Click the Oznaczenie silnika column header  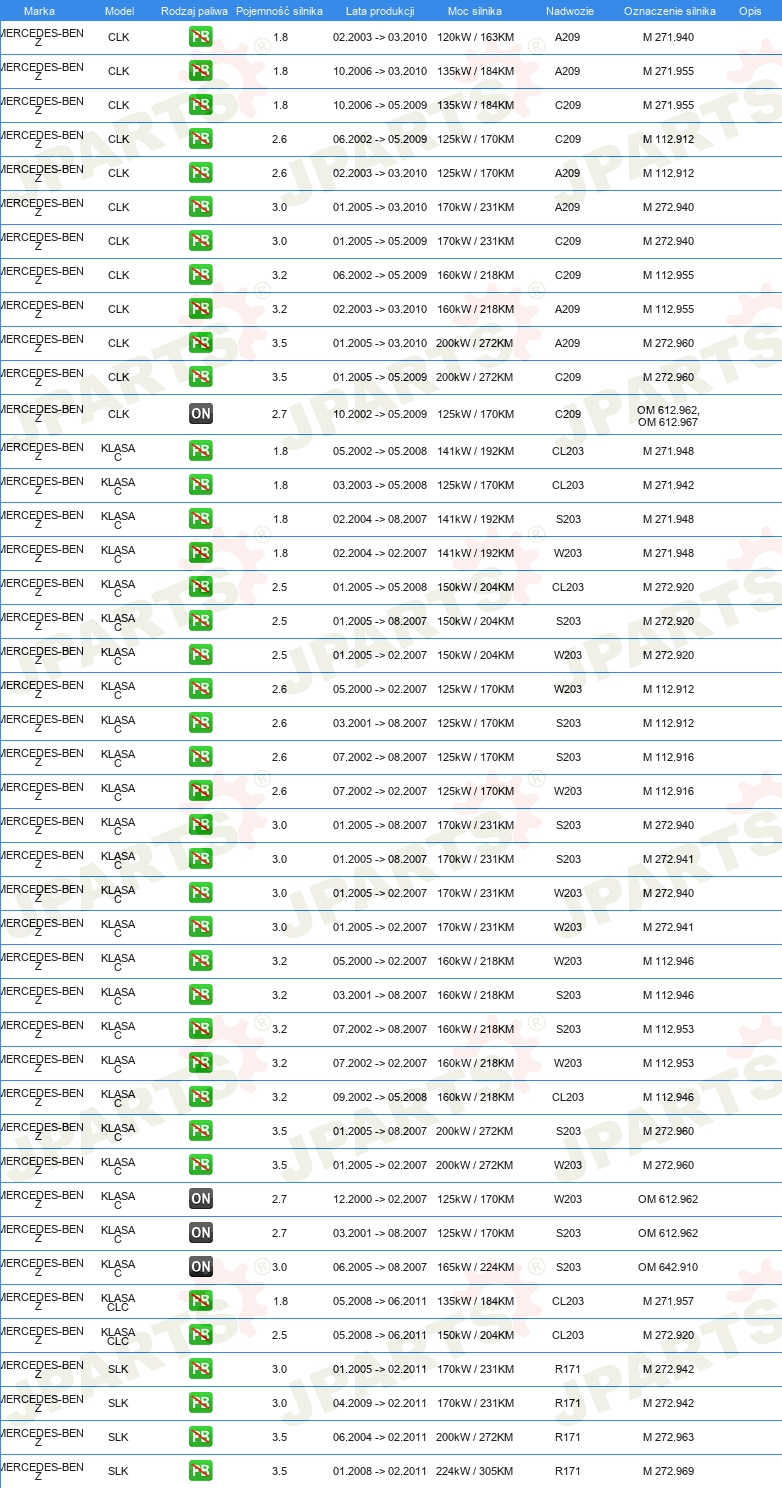[x=670, y=11]
